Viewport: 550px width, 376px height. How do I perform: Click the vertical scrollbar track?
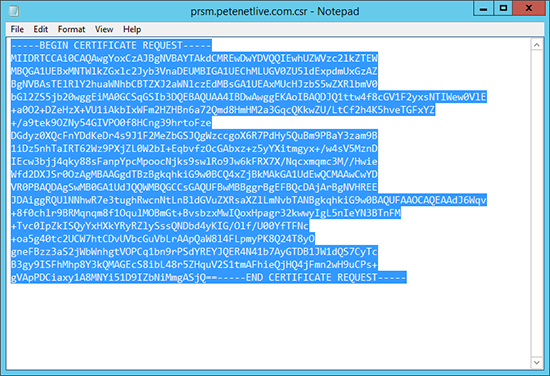click(x=537, y=203)
